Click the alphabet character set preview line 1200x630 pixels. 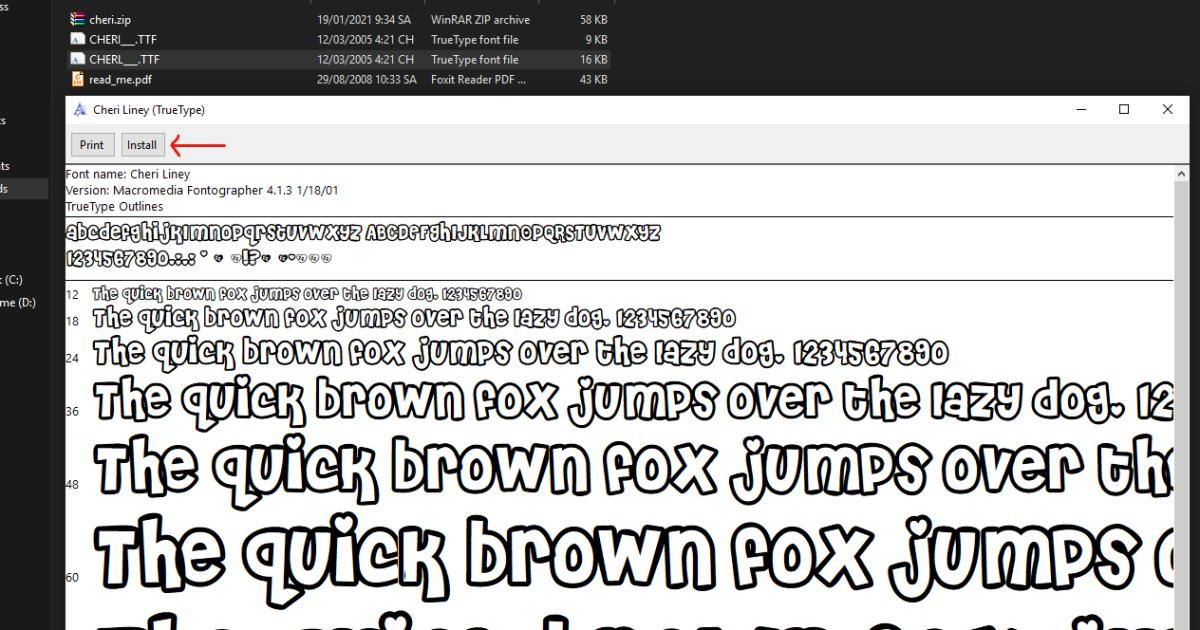(x=363, y=233)
